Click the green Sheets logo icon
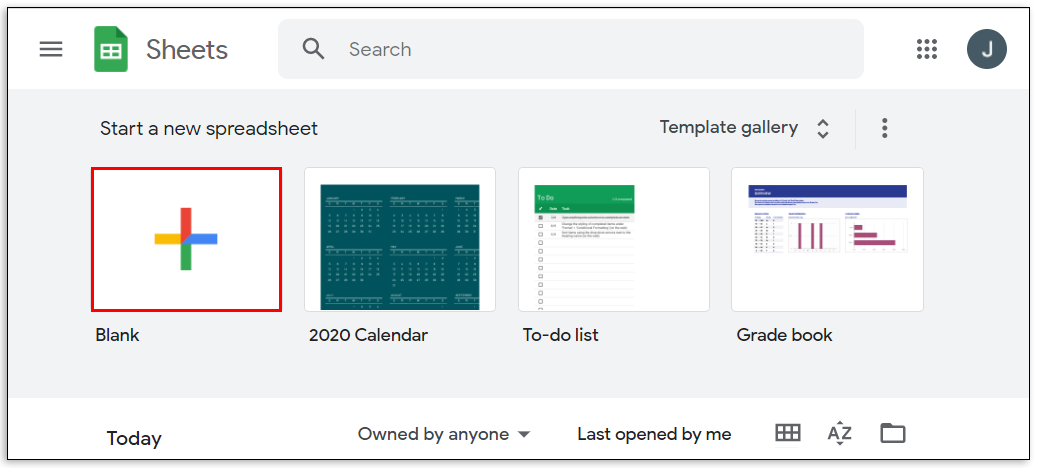 [111, 49]
